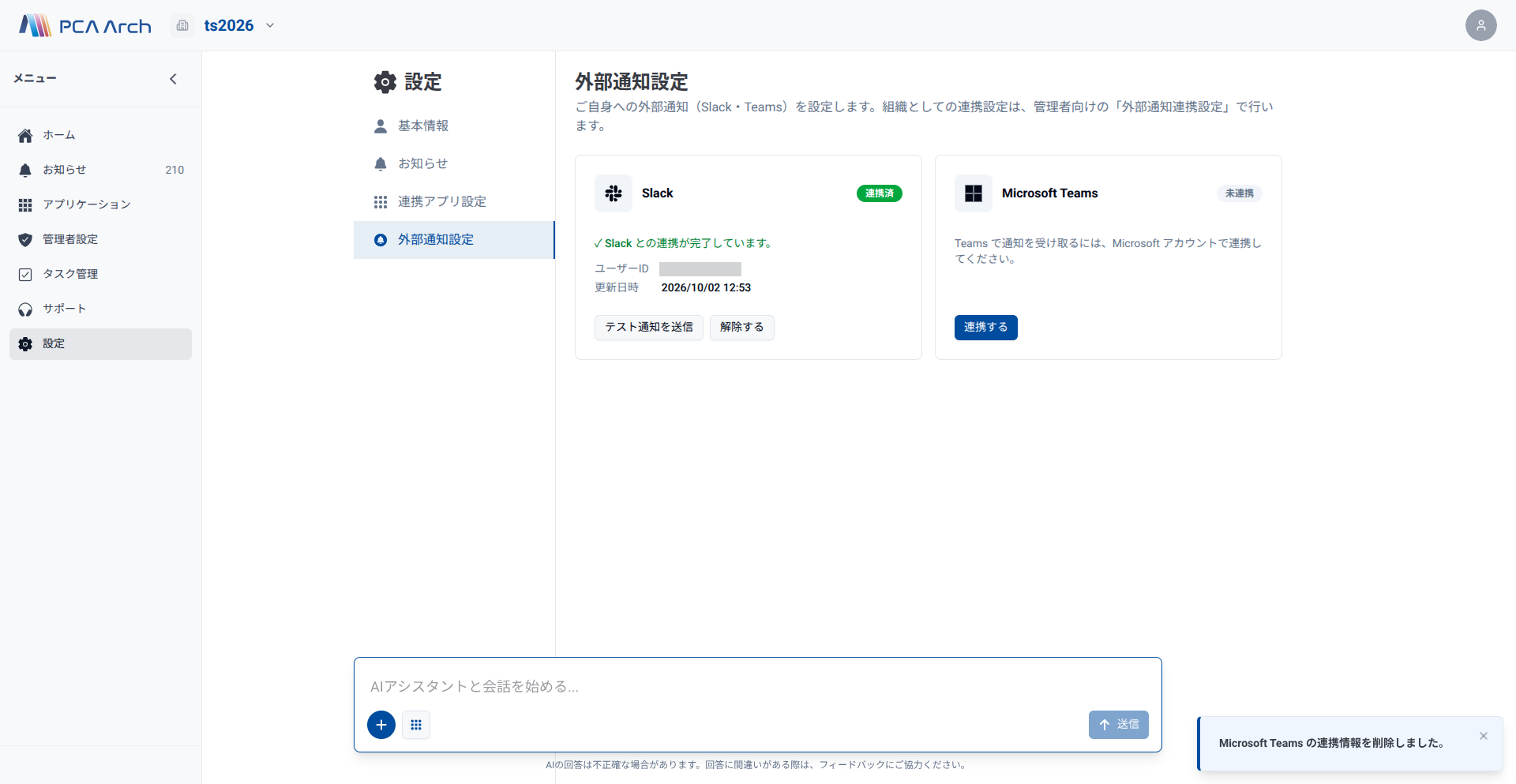
Task: Click the 外部通知設定 circular bell icon
Action: click(381, 240)
